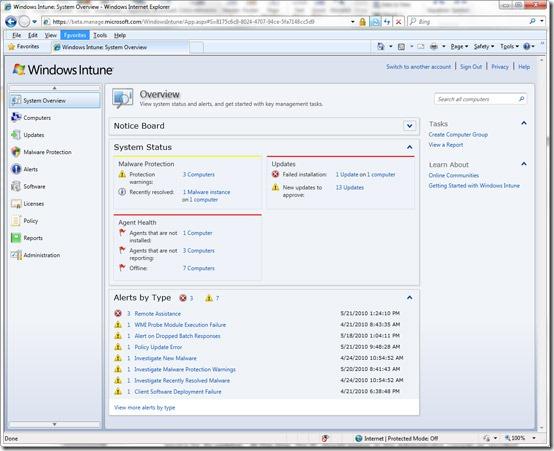Open the Administration workspace icon
This screenshot has height=451, width=554.
click(16, 255)
